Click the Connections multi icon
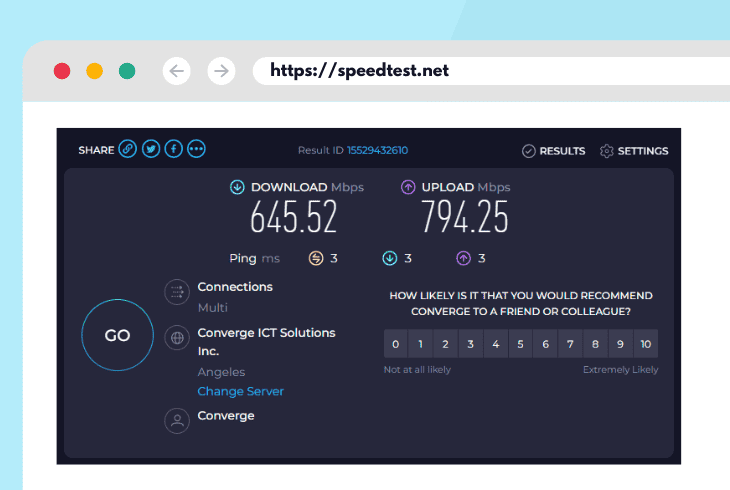This screenshot has width=730, height=490. tap(177, 292)
